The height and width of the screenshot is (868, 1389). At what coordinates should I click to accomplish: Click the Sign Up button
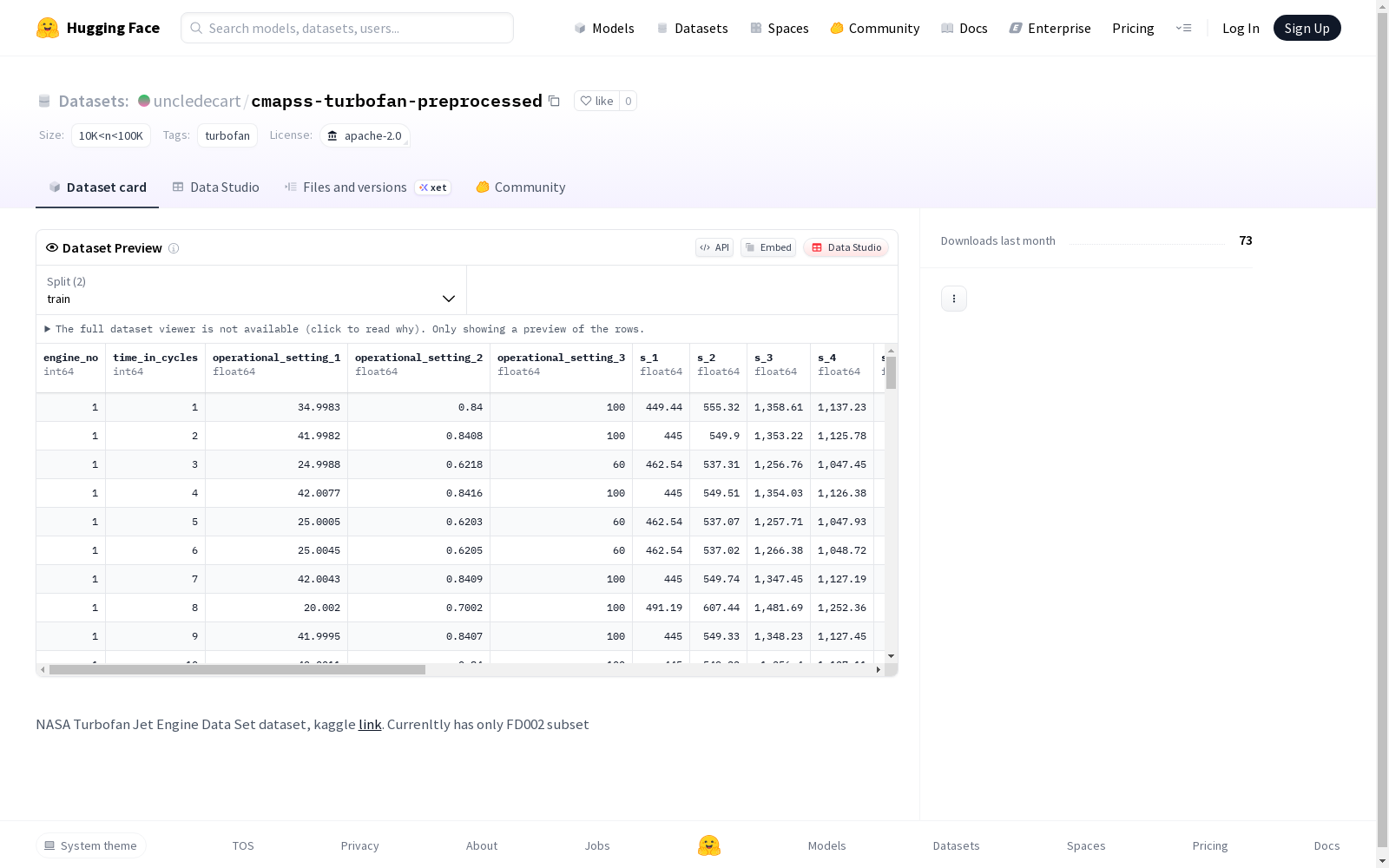coord(1307,28)
